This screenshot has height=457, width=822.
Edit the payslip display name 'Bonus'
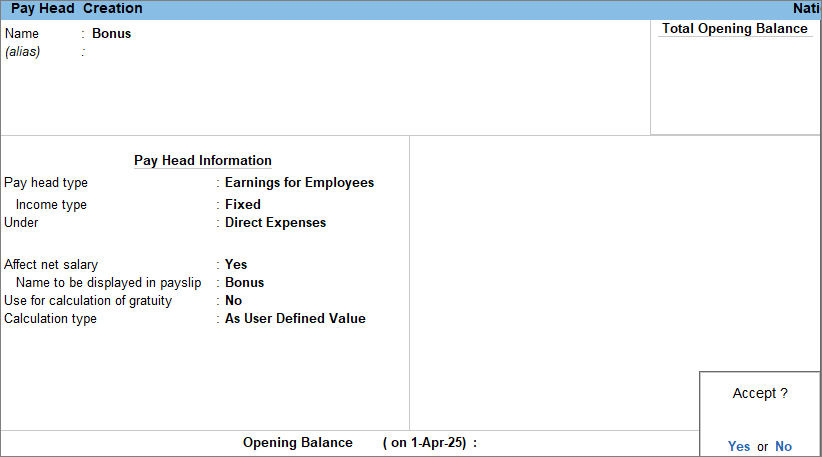[x=244, y=283]
